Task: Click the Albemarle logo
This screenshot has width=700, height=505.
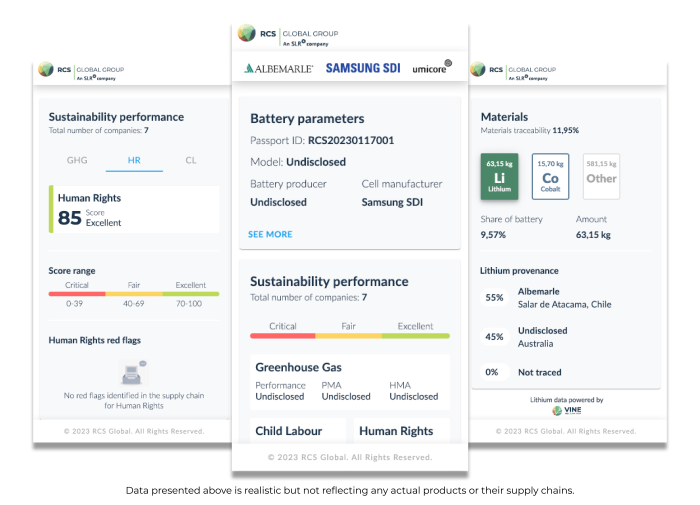Action: (279, 69)
